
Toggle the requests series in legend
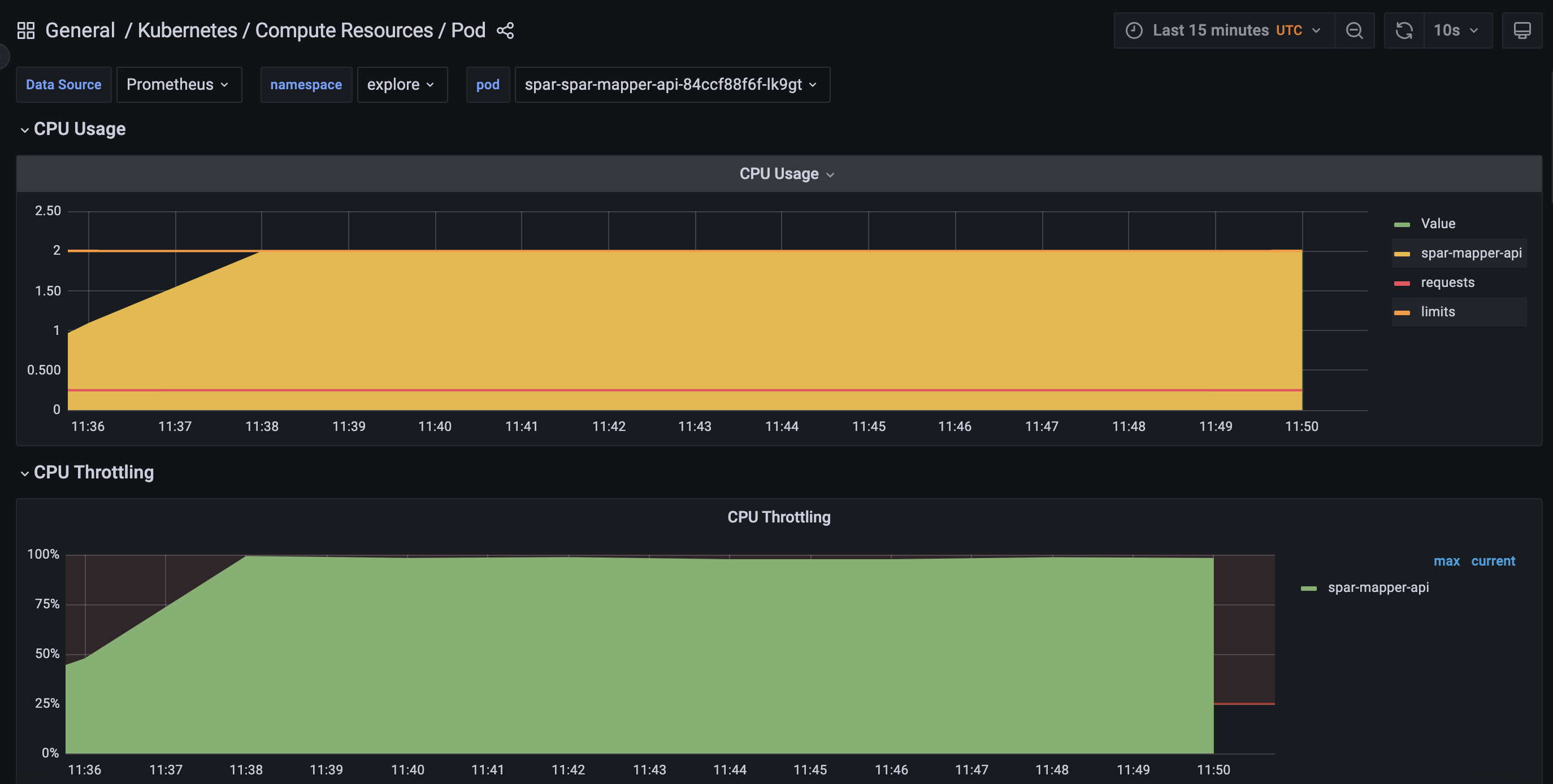1447,282
